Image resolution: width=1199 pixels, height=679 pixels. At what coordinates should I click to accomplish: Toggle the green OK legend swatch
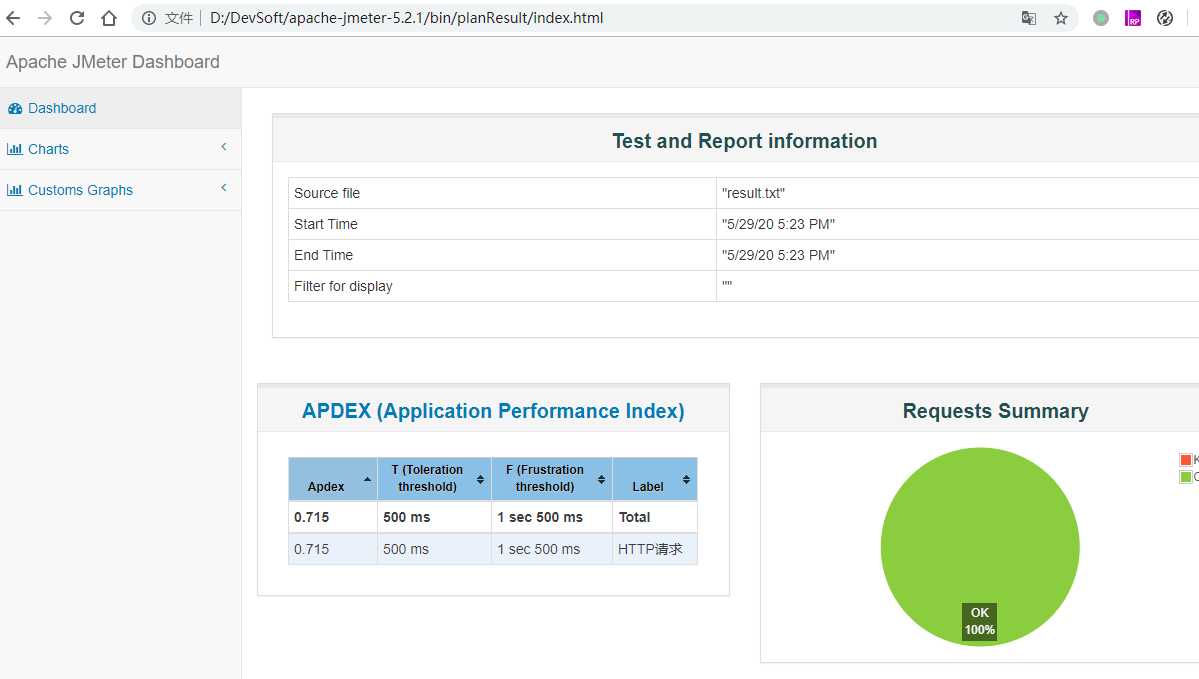[x=1186, y=477]
